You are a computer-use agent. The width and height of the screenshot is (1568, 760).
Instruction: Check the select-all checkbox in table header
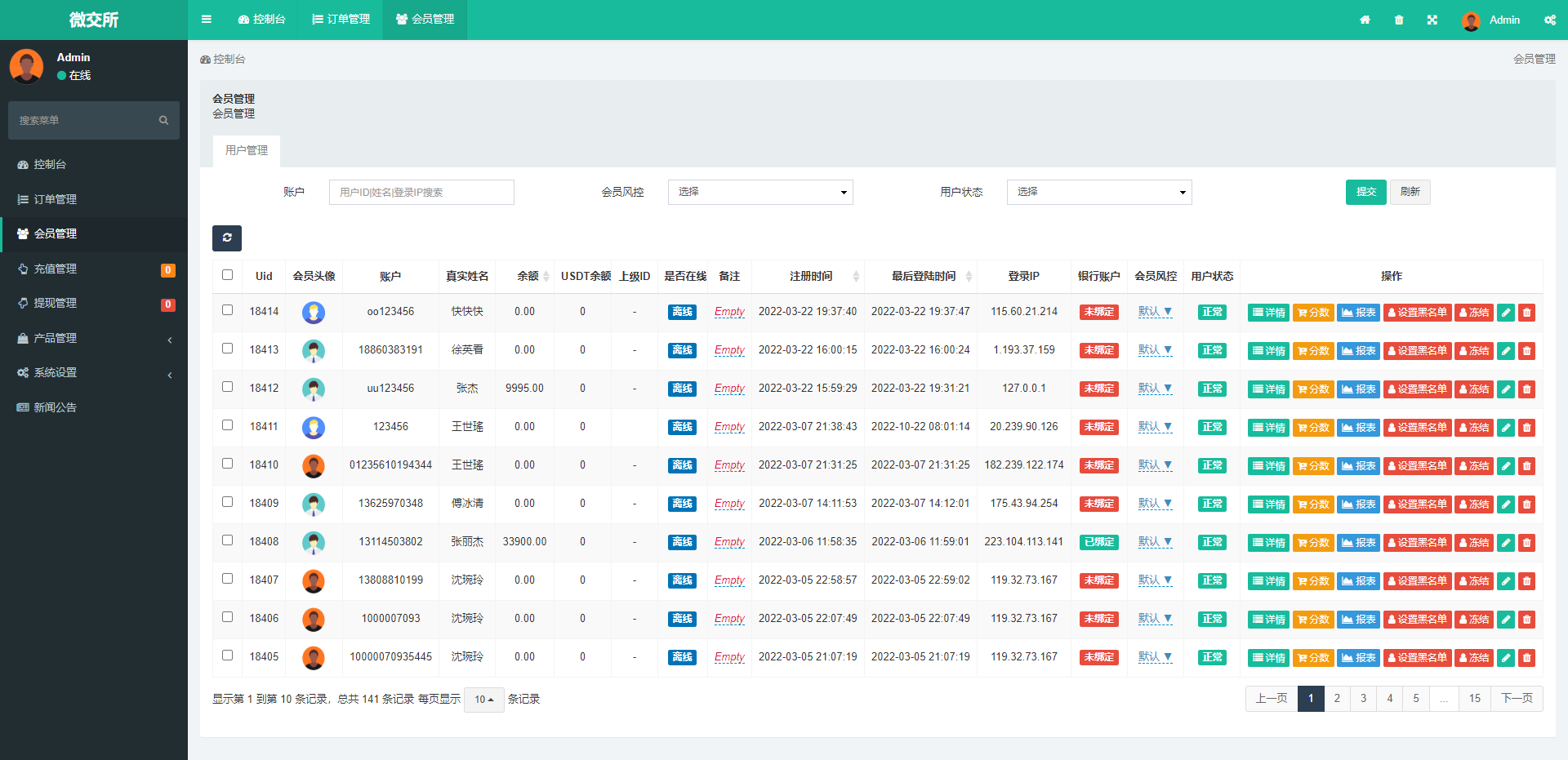click(x=227, y=275)
